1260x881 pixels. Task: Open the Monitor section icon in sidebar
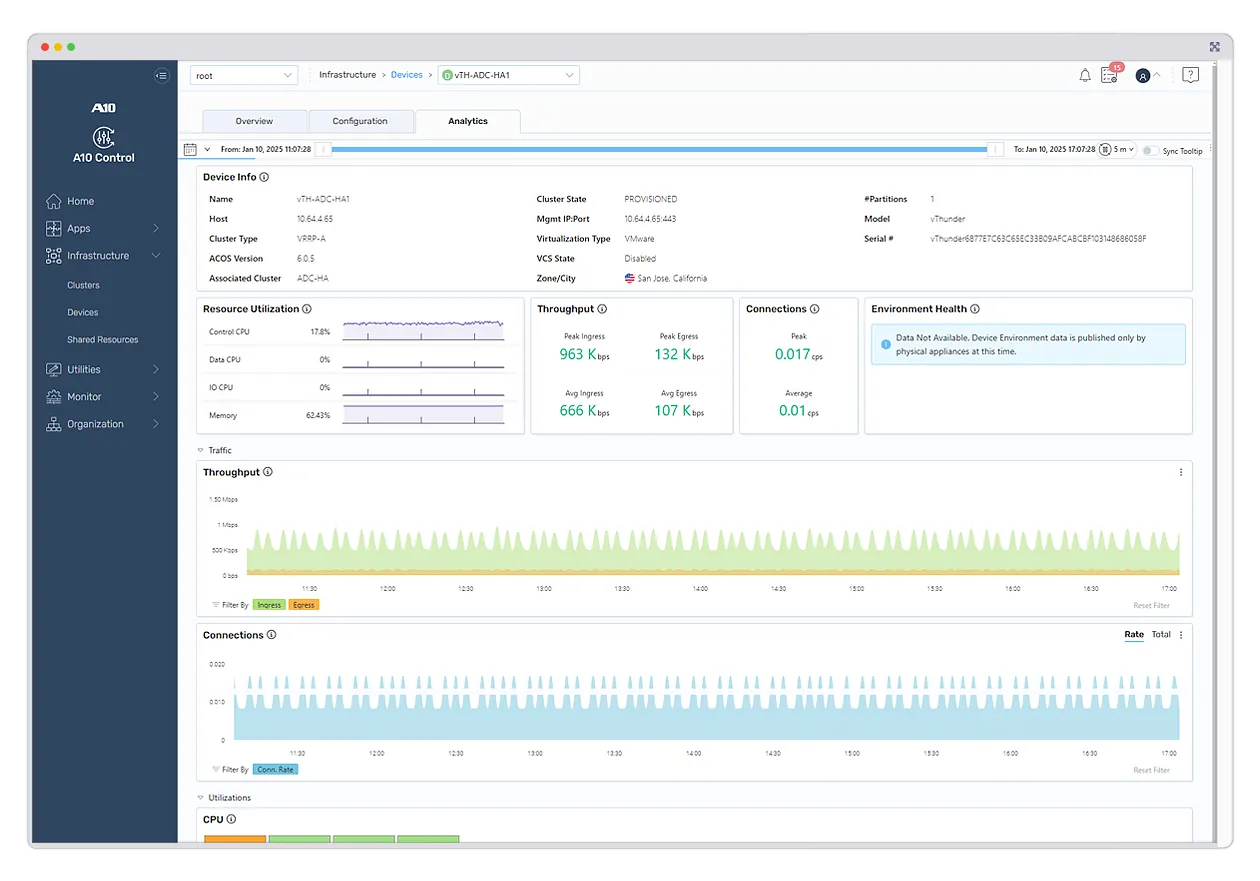(52, 396)
